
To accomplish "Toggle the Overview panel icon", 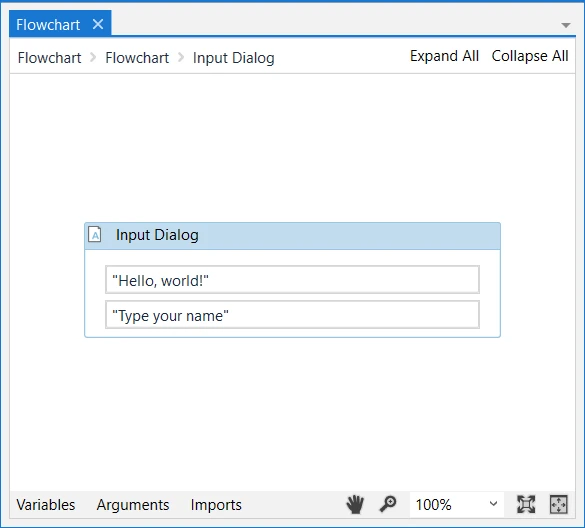I will click(559, 504).
